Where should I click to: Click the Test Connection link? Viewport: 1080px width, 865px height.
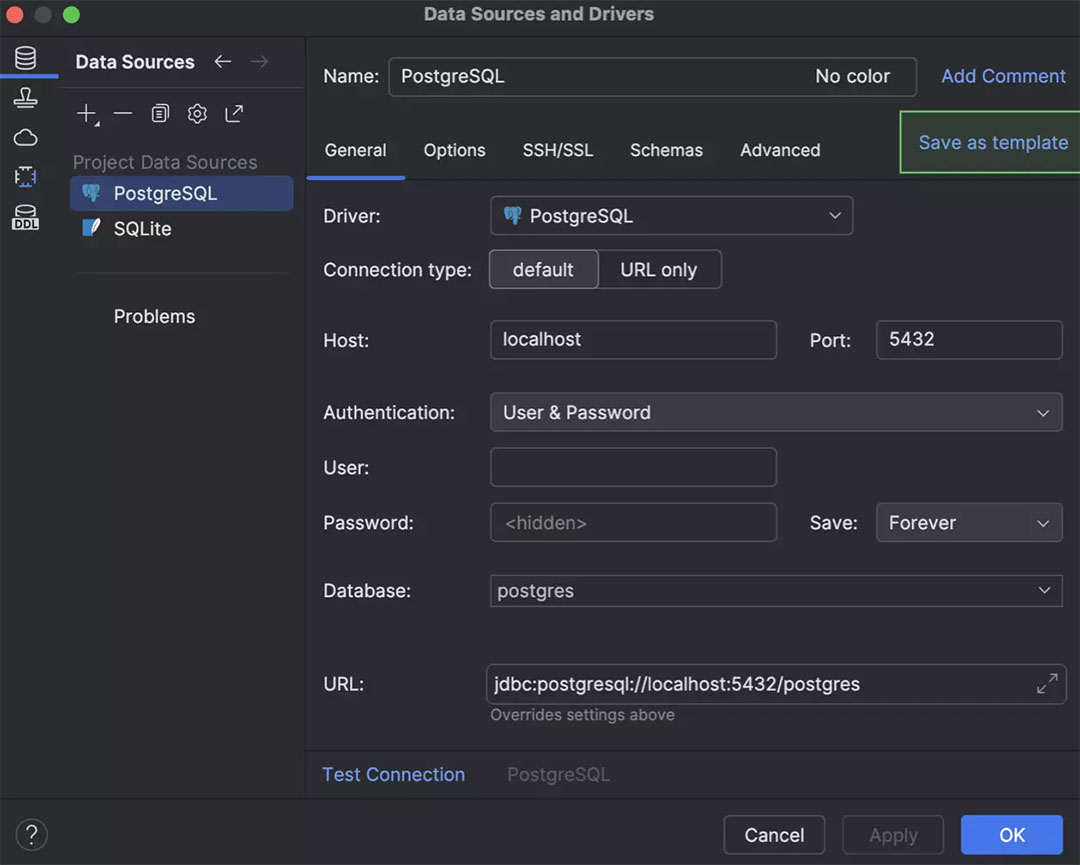pos(393,775)
